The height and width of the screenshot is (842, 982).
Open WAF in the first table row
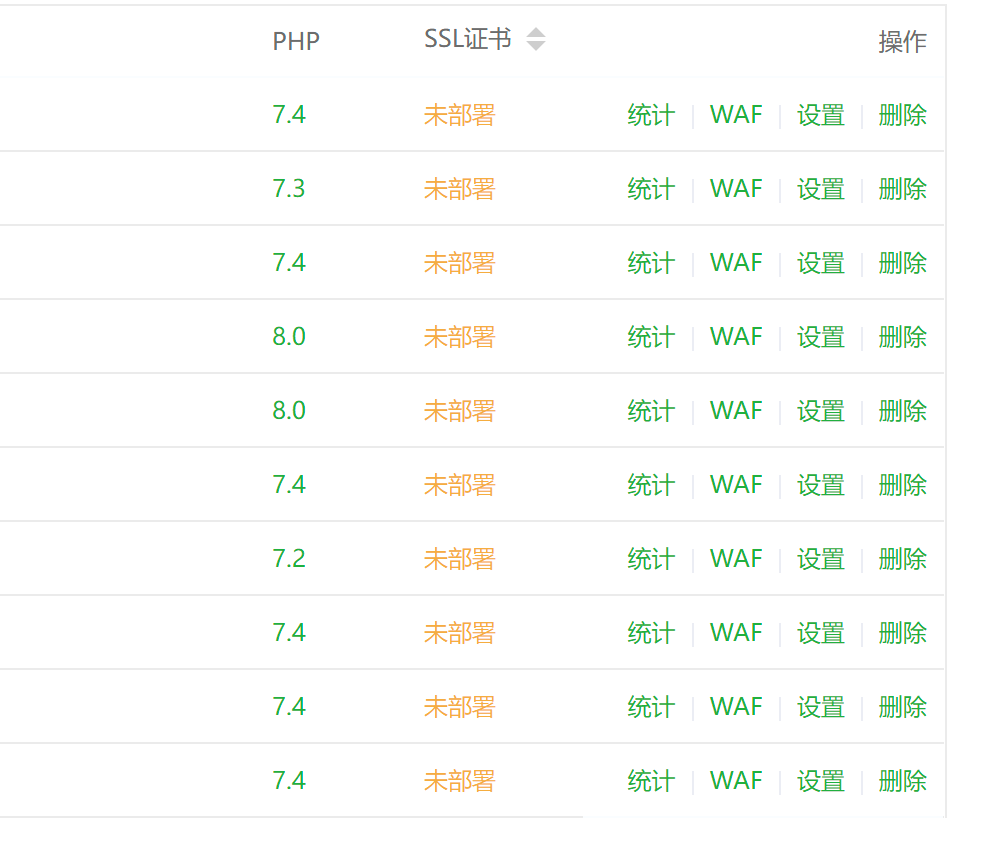(x=736, y=115)
